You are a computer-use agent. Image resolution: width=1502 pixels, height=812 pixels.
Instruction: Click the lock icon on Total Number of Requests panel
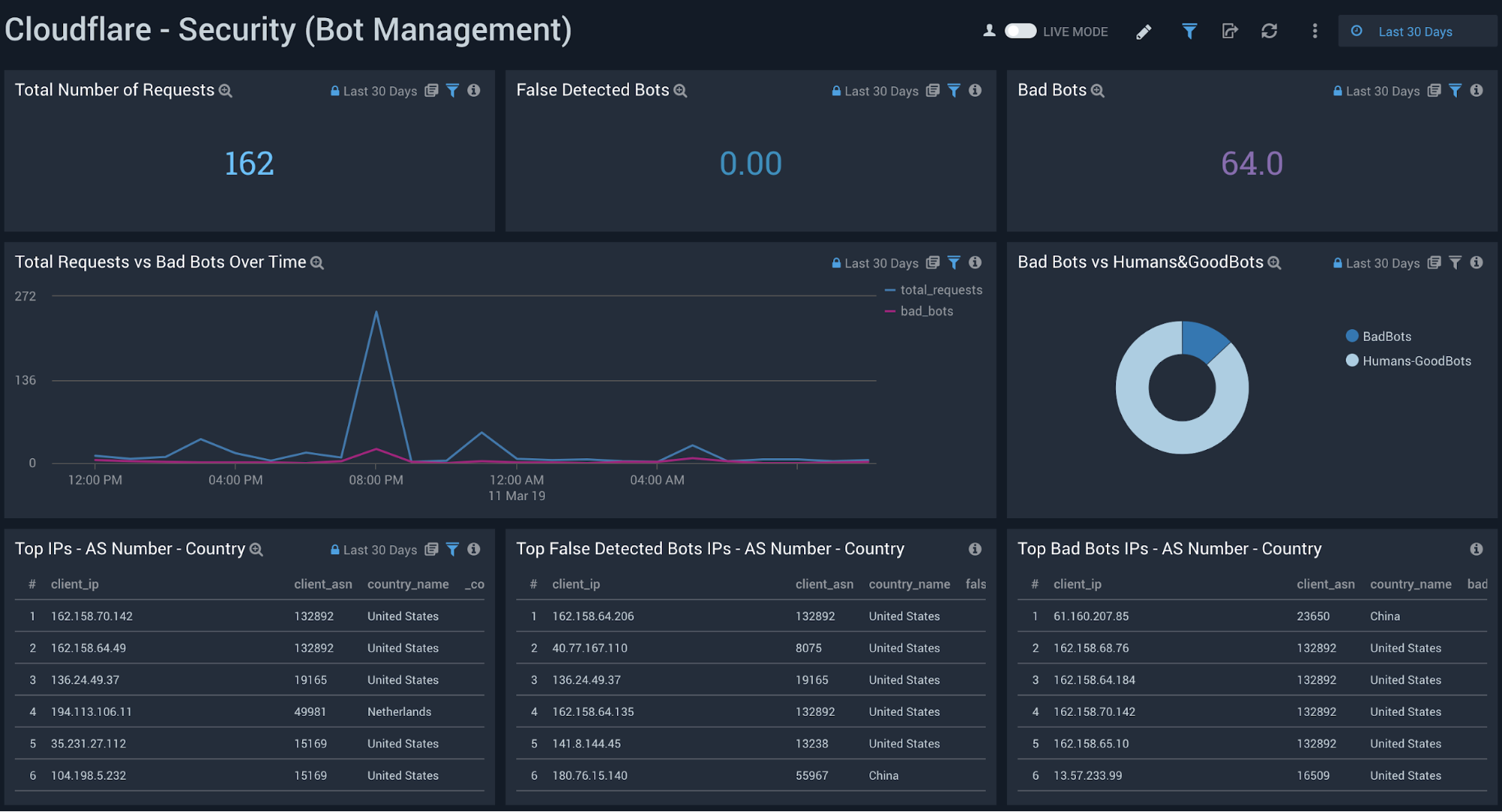[x=334, y=90]
